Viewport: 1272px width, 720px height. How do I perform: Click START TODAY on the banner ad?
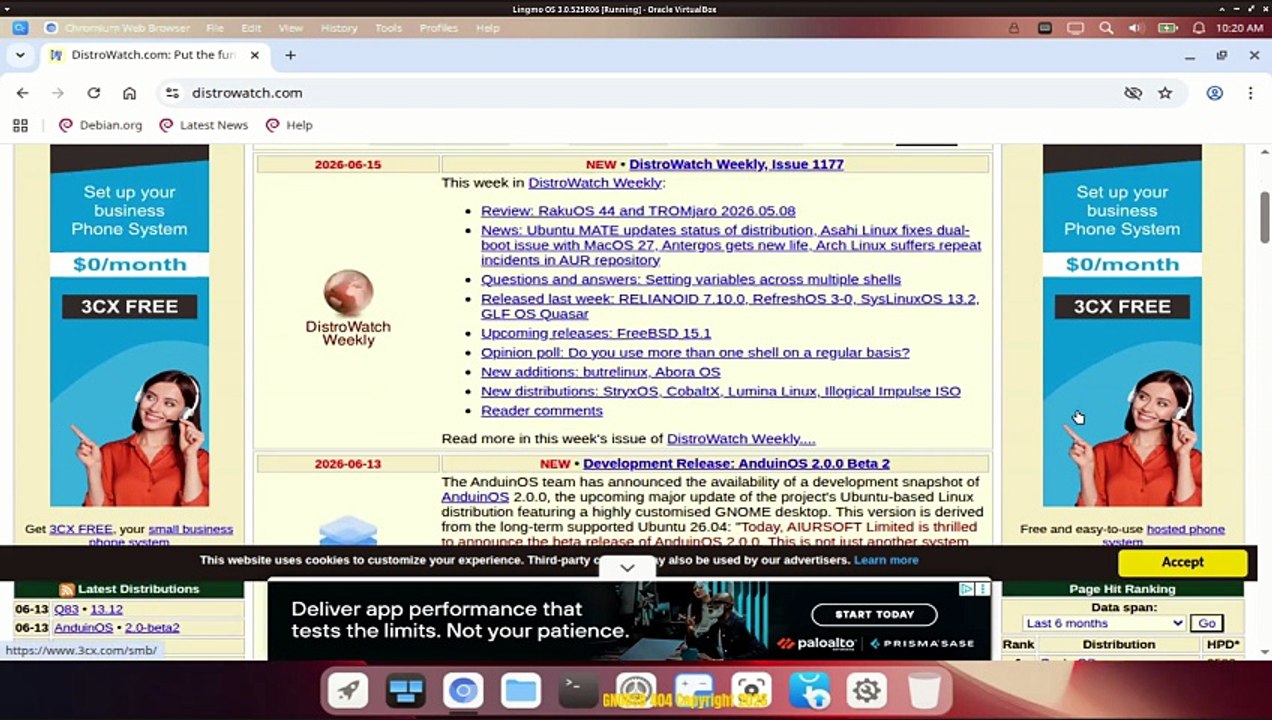pos(874,615)
